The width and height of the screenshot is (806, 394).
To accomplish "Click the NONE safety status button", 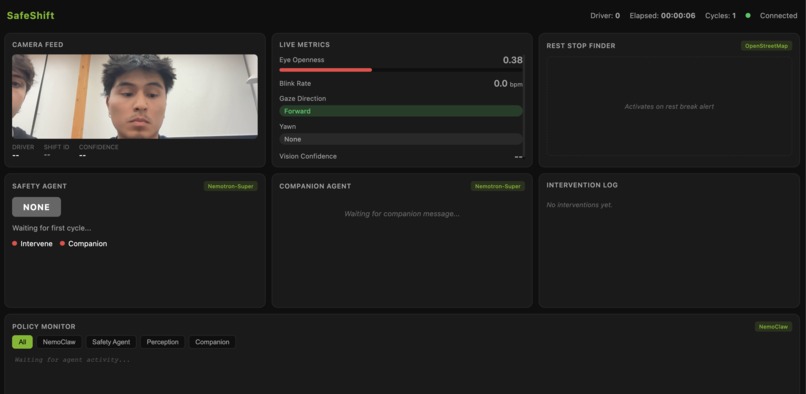I will 36,207.
